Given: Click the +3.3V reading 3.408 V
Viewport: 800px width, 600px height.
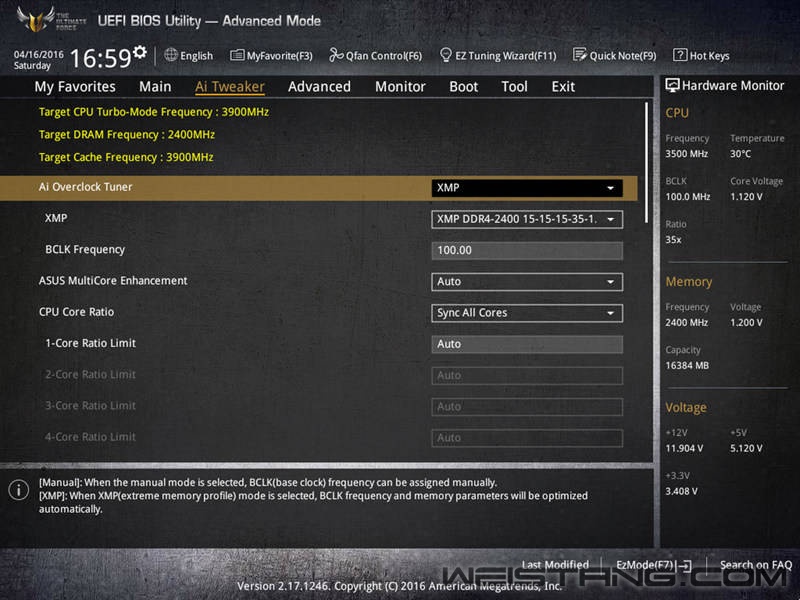Looking at the screenshot, I should pyautogui.click(x=682, y=491).
